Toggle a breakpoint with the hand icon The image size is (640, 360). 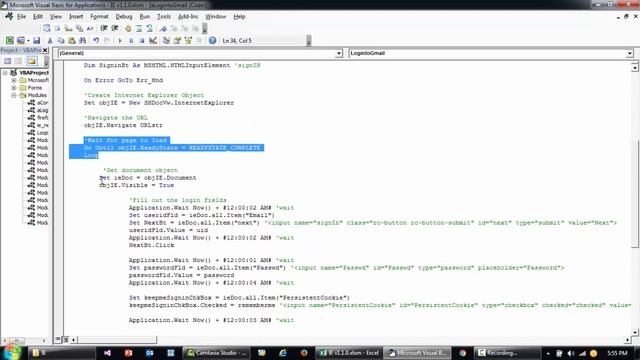[128, 29]
